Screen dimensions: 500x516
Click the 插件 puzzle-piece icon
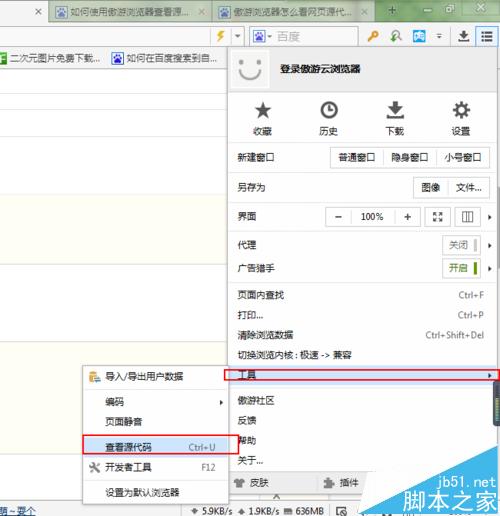click(x=329, y=482)
